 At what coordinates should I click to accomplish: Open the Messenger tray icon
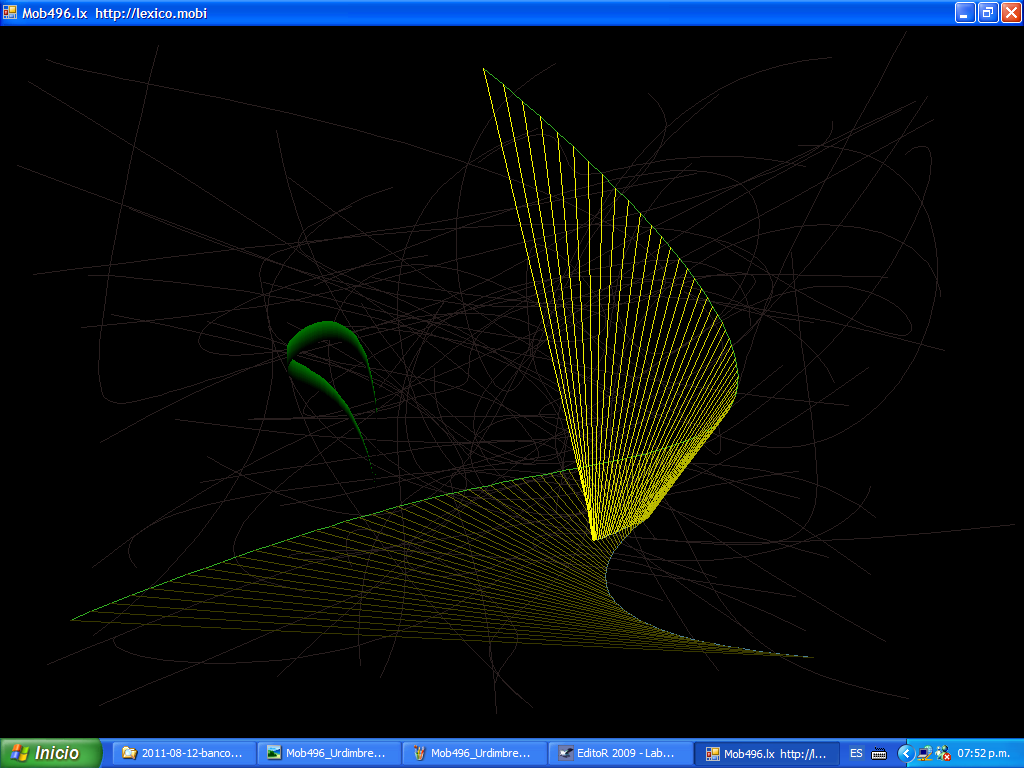pyautogui.click(x=942, y=753)
